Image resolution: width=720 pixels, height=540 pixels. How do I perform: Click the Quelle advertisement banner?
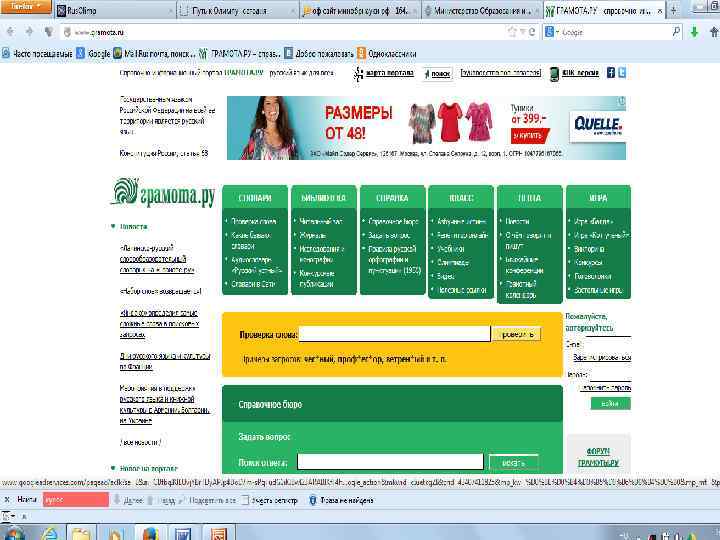[x=426, y=128]
